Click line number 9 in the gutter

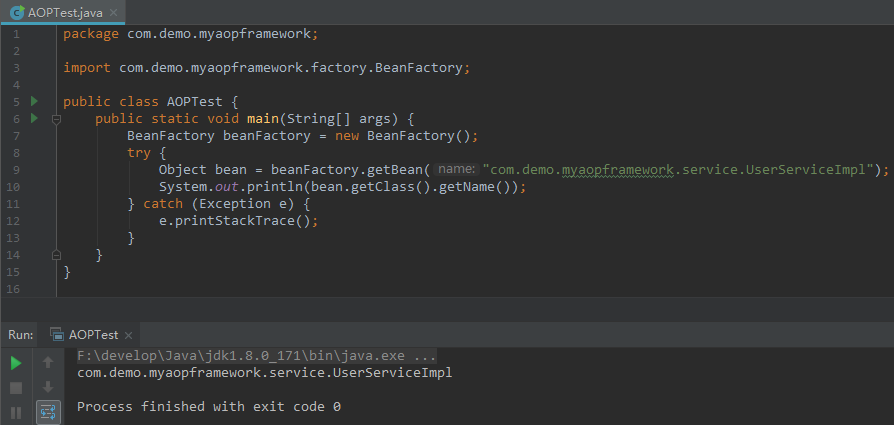(x=16, y=169)
